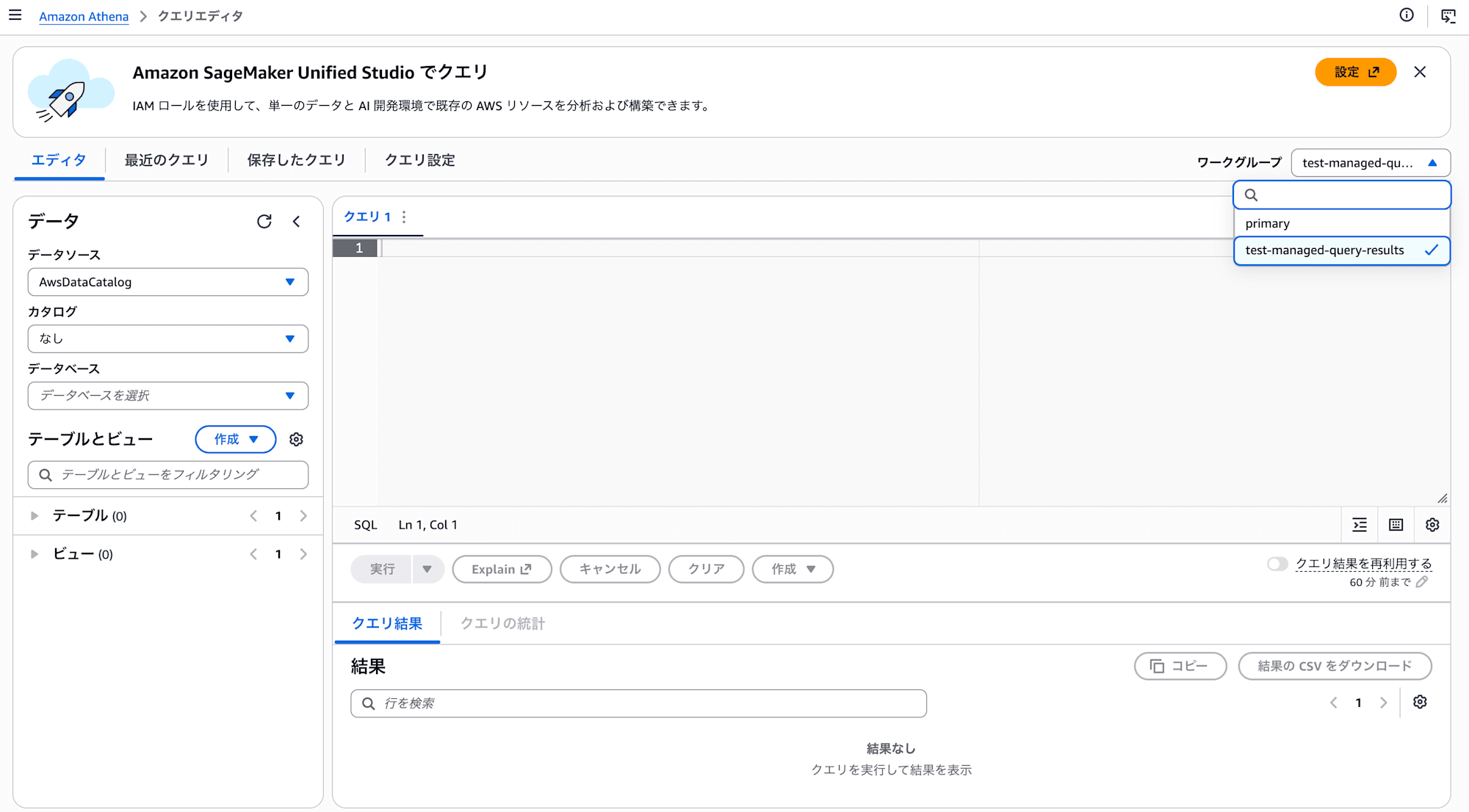
Task: Focus the テーブルとビューをフィルタリング field
Action: point(168,475)
